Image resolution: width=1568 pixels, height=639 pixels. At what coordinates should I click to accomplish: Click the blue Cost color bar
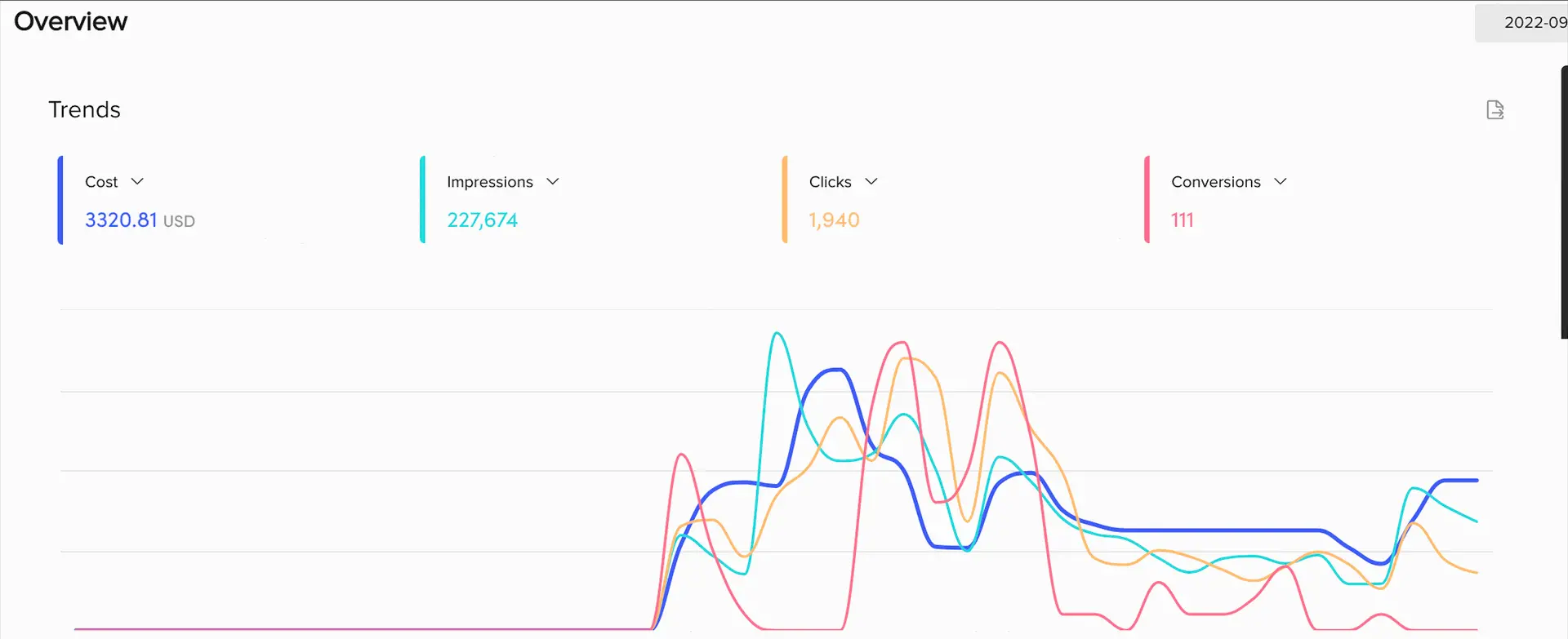pyautogui.click(x=60, y=200)
